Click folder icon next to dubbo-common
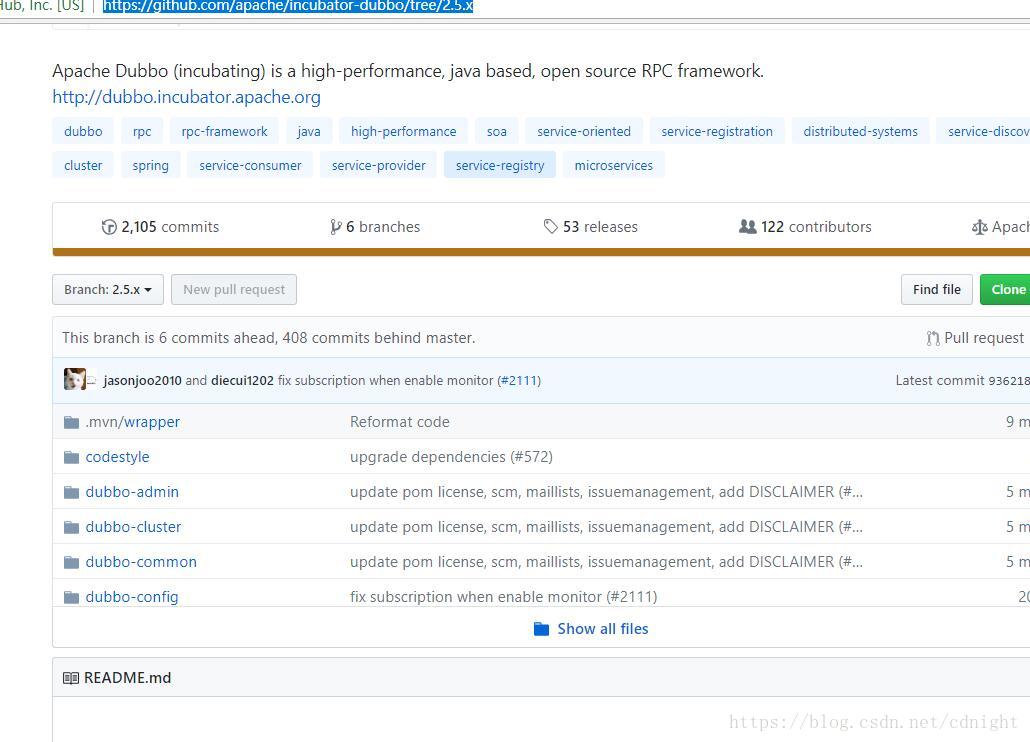 [72, 562]
